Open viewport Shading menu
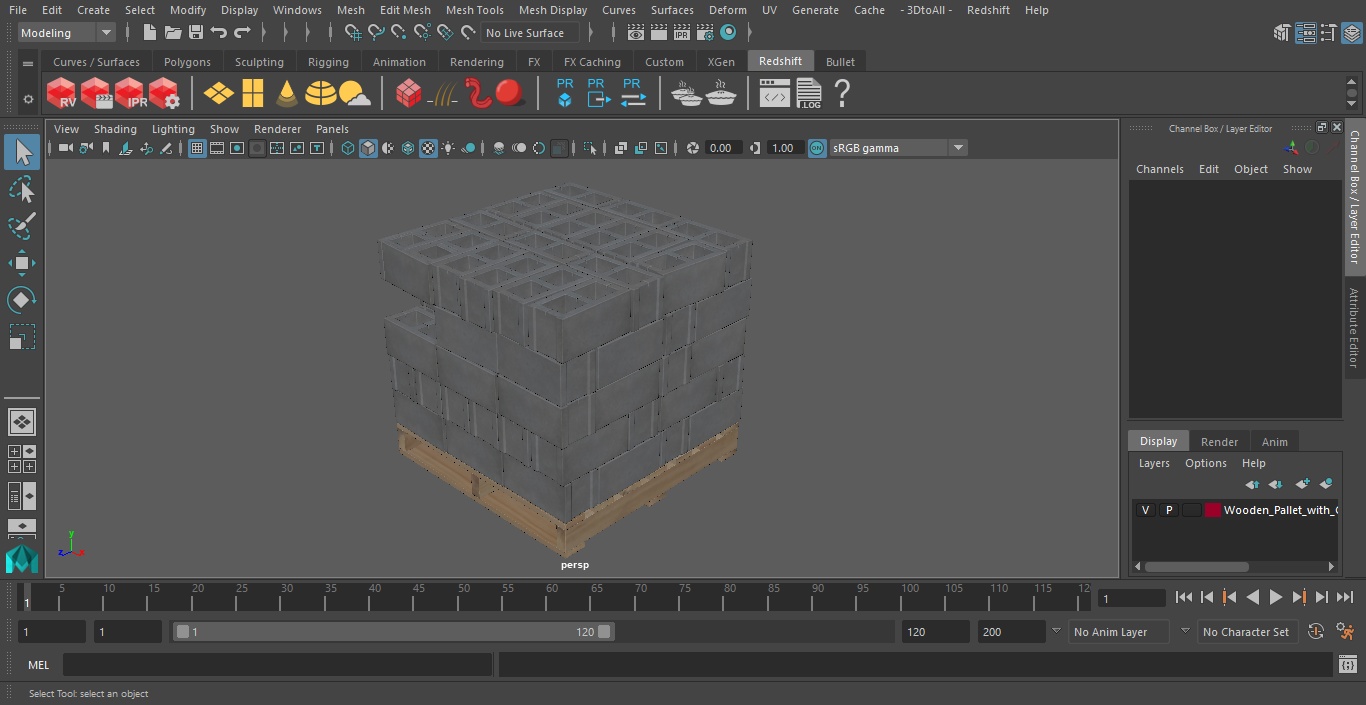 pyautogui.click(x=115, y=129)
